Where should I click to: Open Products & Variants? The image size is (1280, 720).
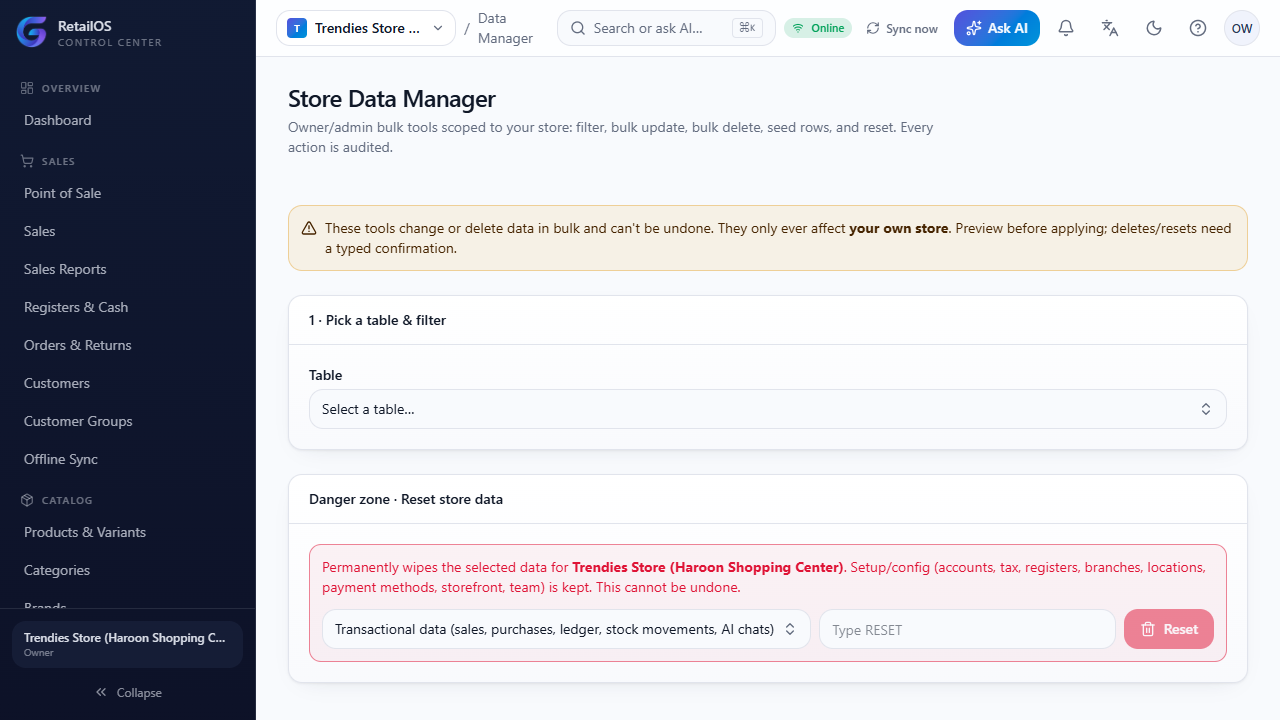[x=128, y=532]
